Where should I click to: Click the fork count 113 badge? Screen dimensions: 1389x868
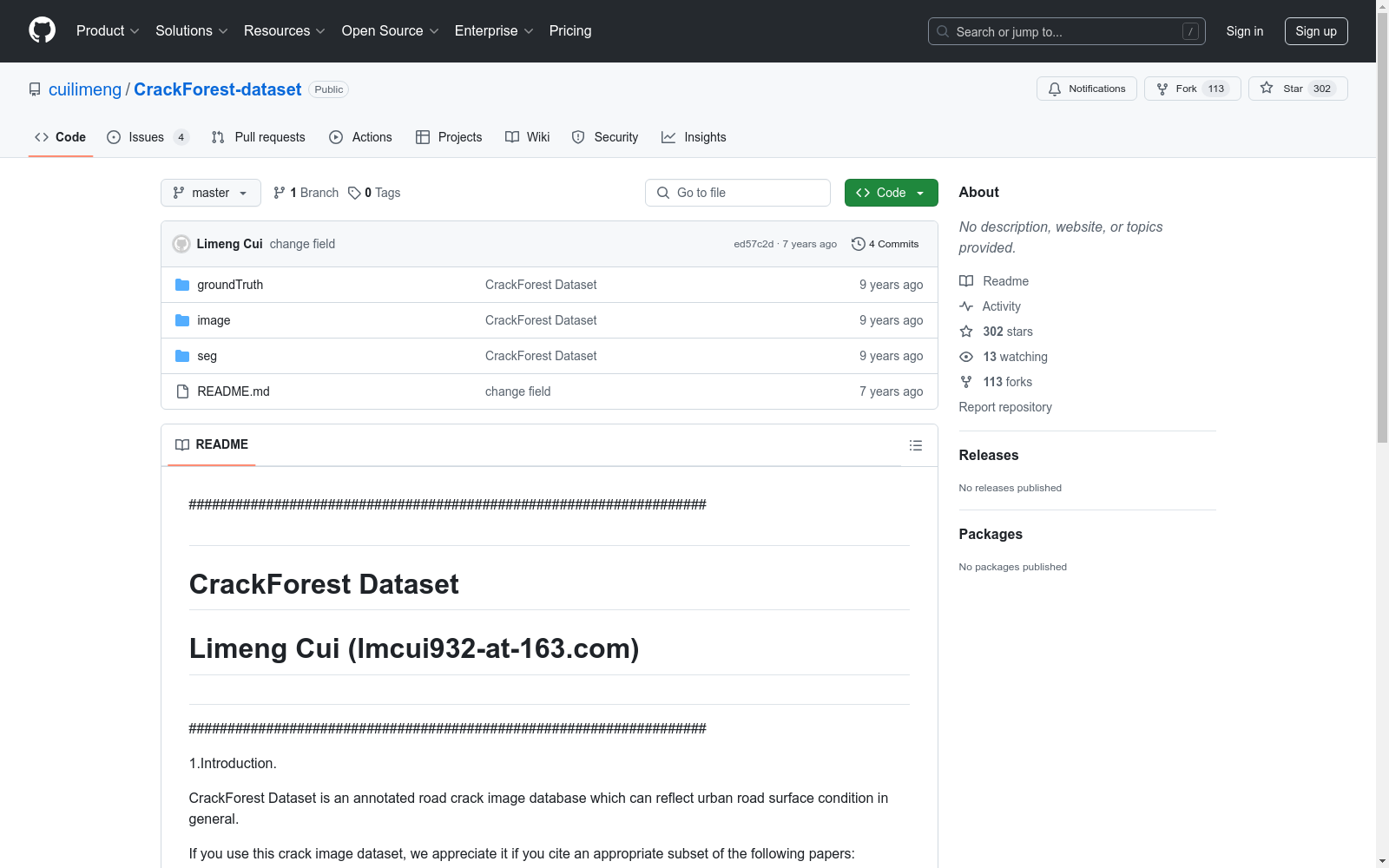[1216, 89]
